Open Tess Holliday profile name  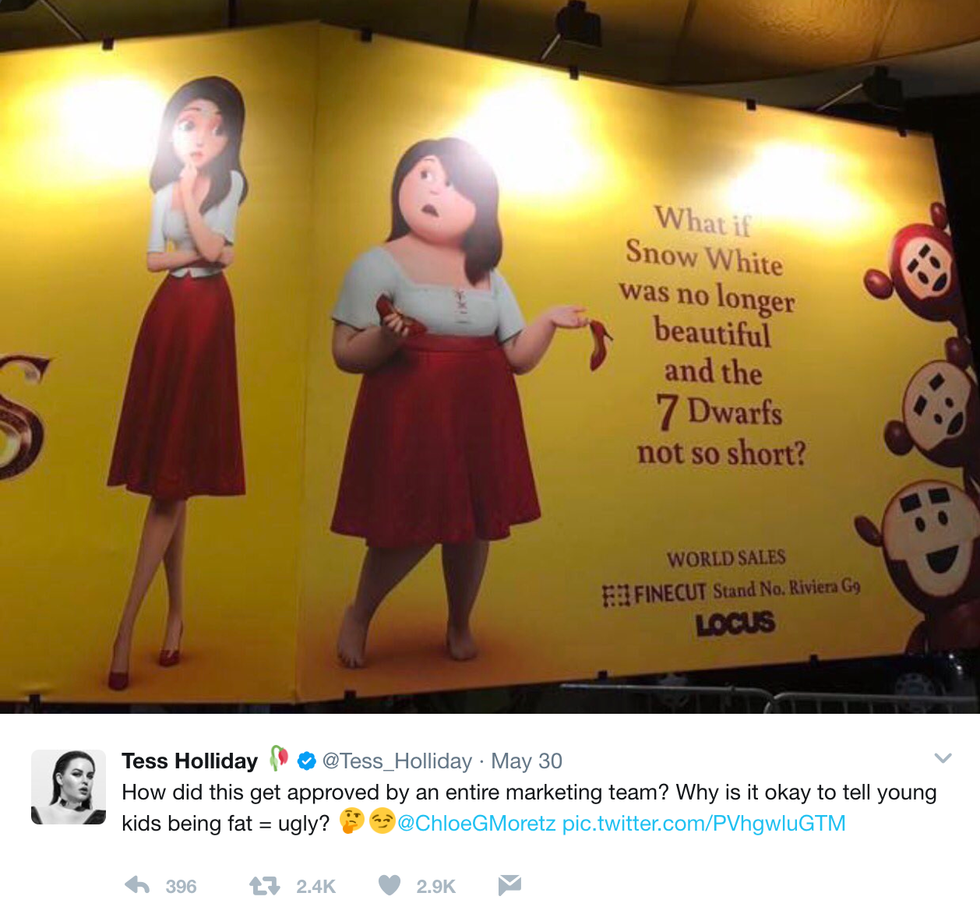click(x=189, y=761)
